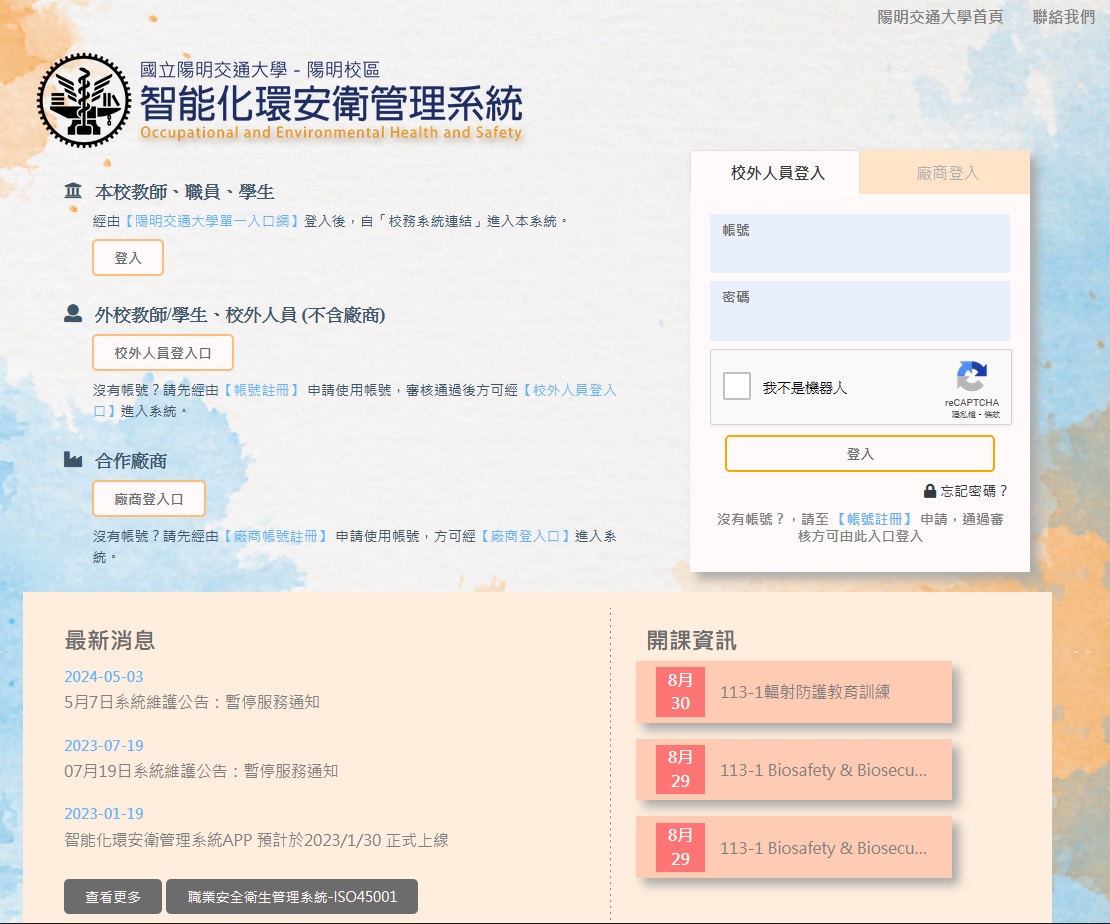1110x924 pixels.
Task: Click the person icon beside 外校教師/學生
Action: (x=73, y=313)
